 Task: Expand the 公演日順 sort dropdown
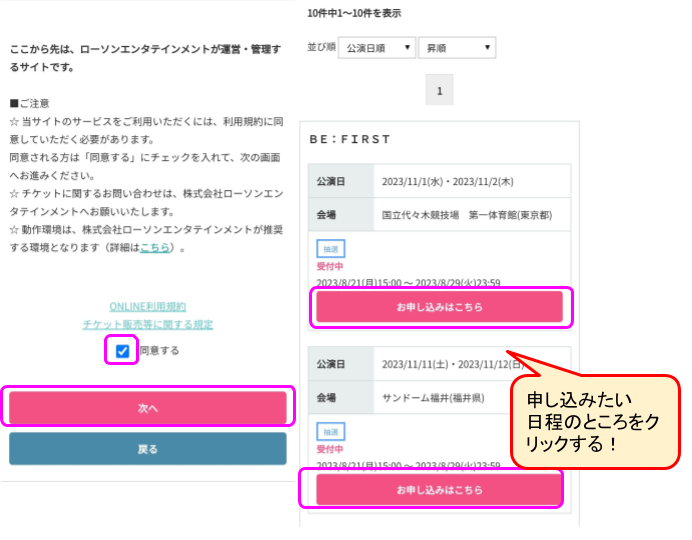coord(376,47)
